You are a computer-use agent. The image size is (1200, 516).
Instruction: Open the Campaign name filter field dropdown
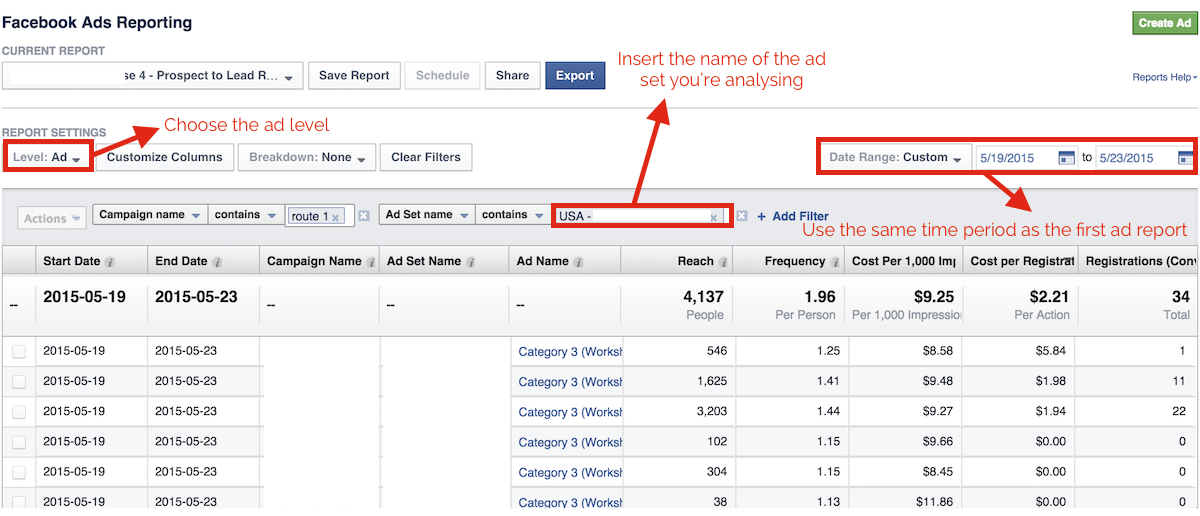point(150,215)
